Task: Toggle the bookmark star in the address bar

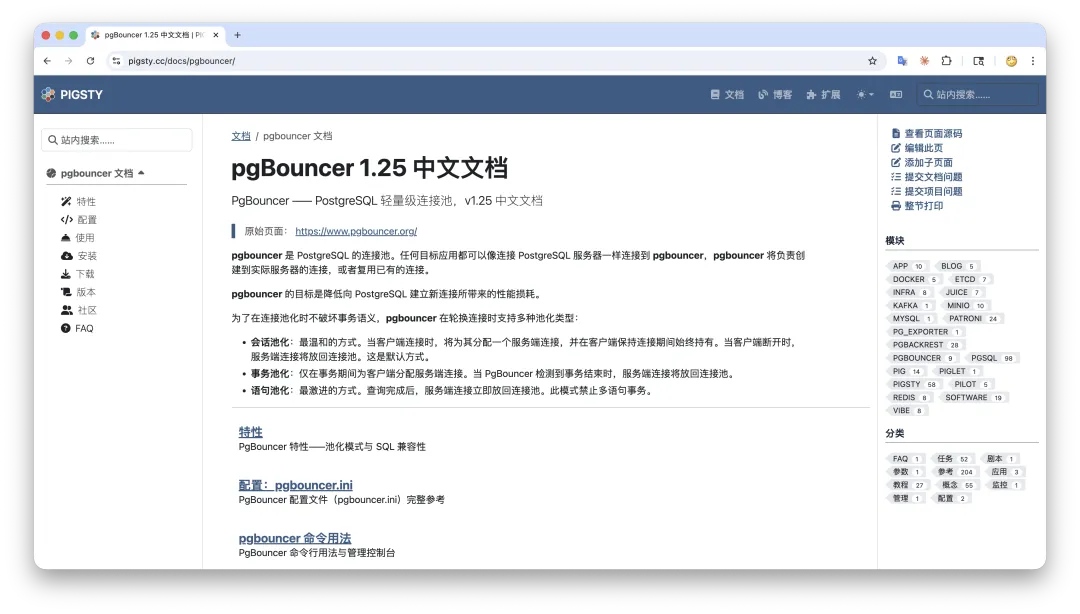Action: point(874,60)
